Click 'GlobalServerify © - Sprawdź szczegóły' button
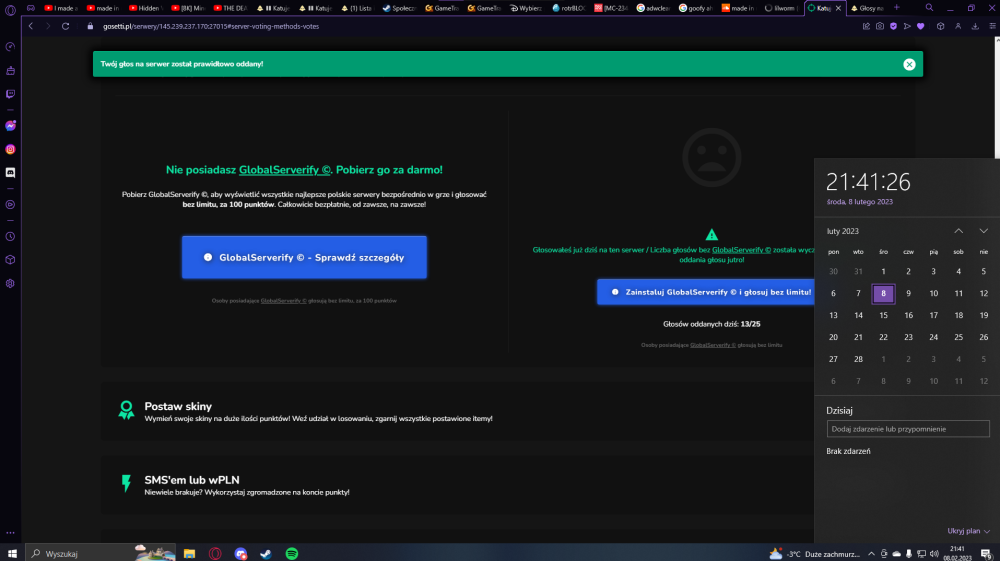The image size is (1000, 561). 304,258
